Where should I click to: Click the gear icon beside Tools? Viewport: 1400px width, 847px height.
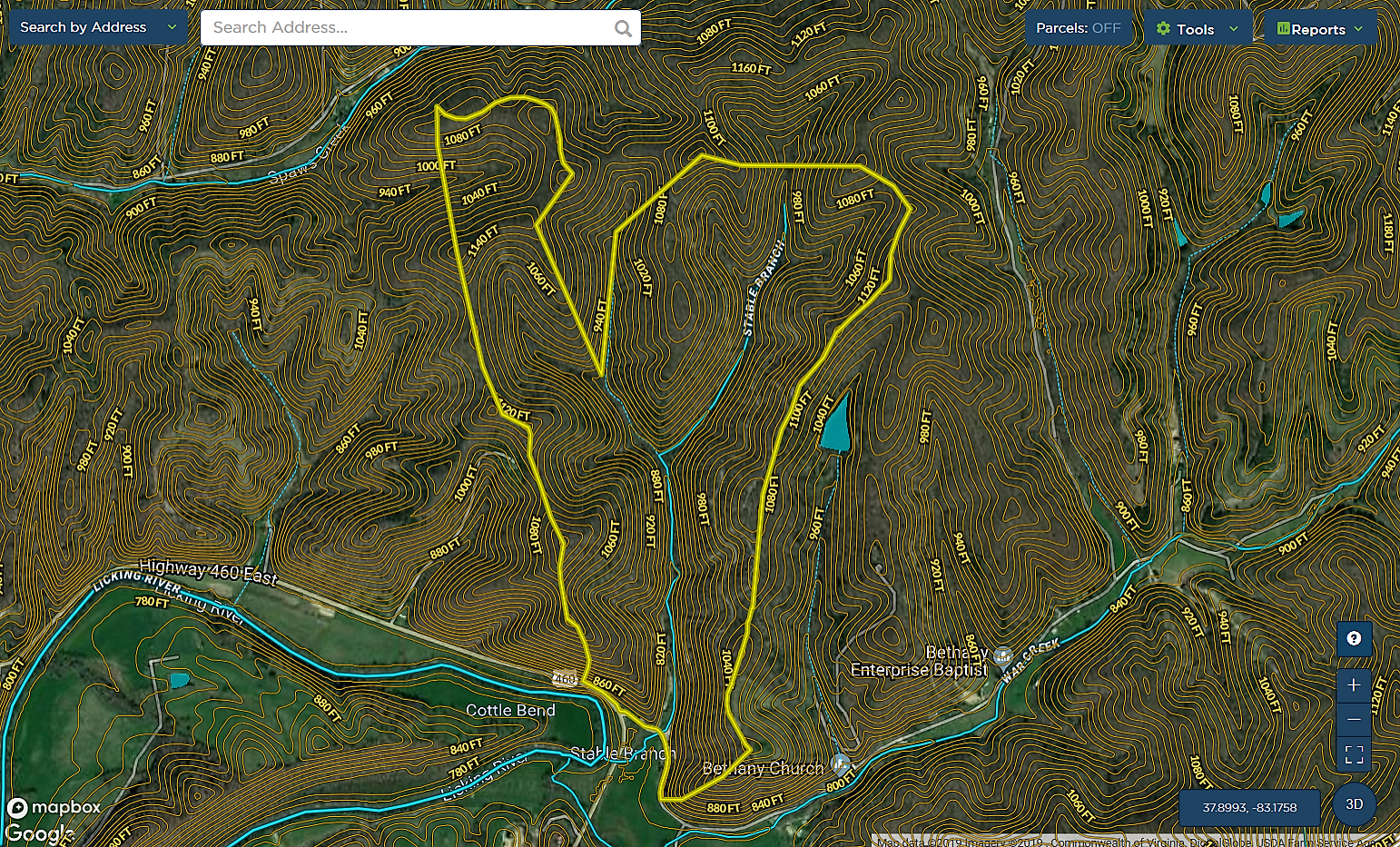pos(1163,29)
